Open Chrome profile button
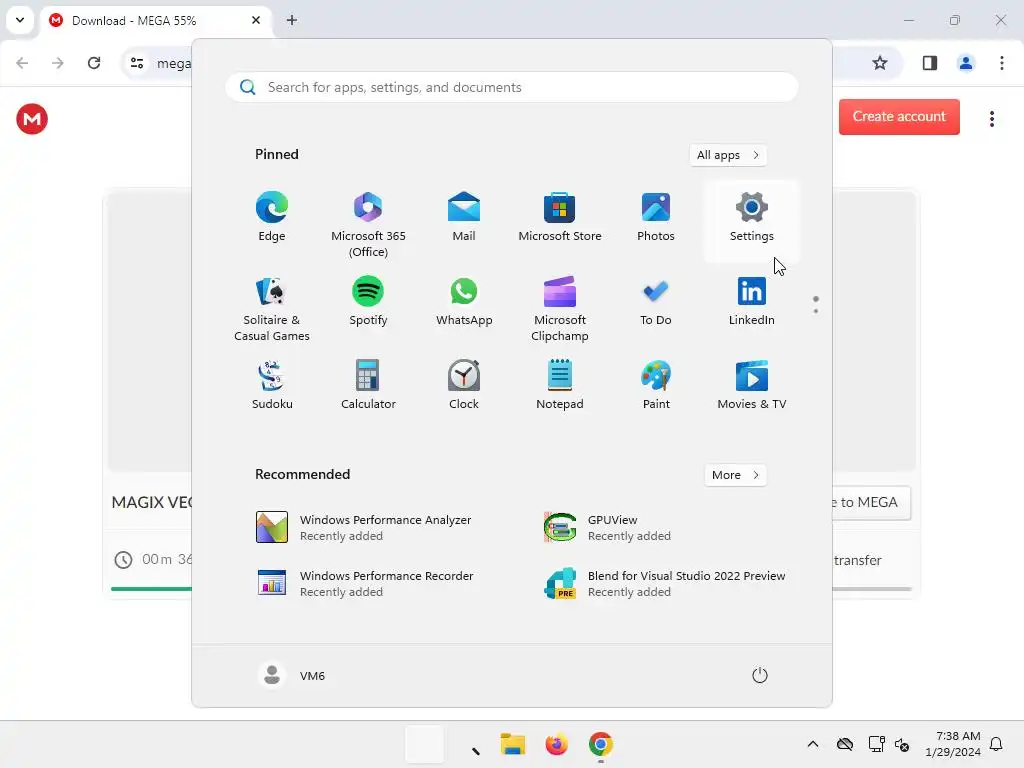1024x768 pixels. click(x=966, y=63)
